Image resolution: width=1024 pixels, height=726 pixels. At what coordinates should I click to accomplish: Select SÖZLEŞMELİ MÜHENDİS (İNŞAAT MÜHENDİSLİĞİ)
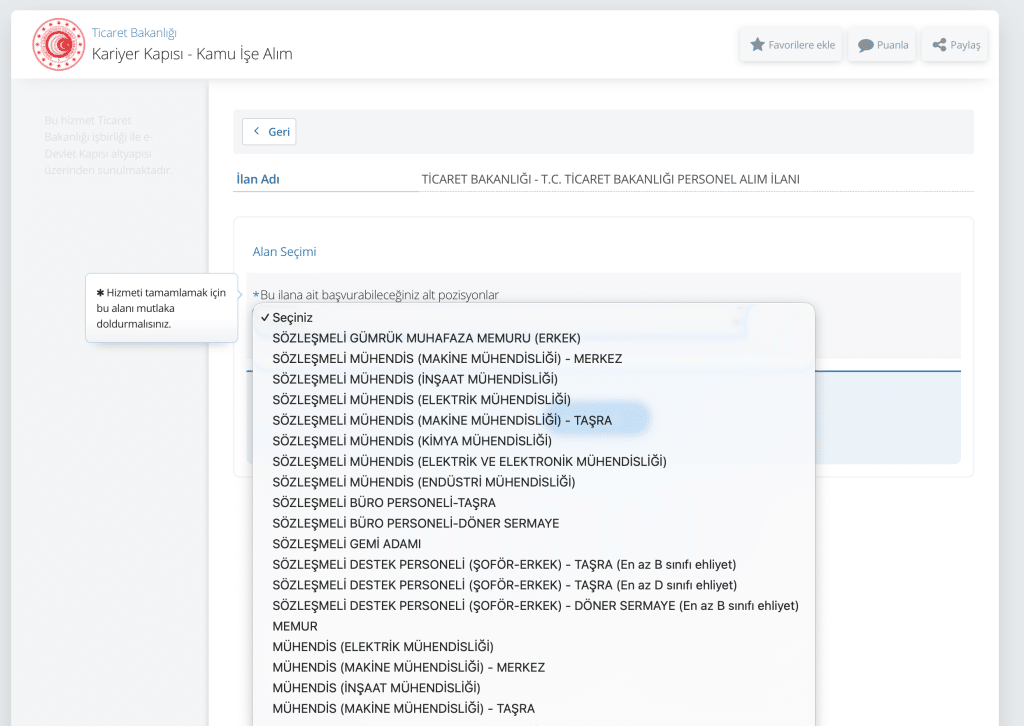click(x=415, y=379)
